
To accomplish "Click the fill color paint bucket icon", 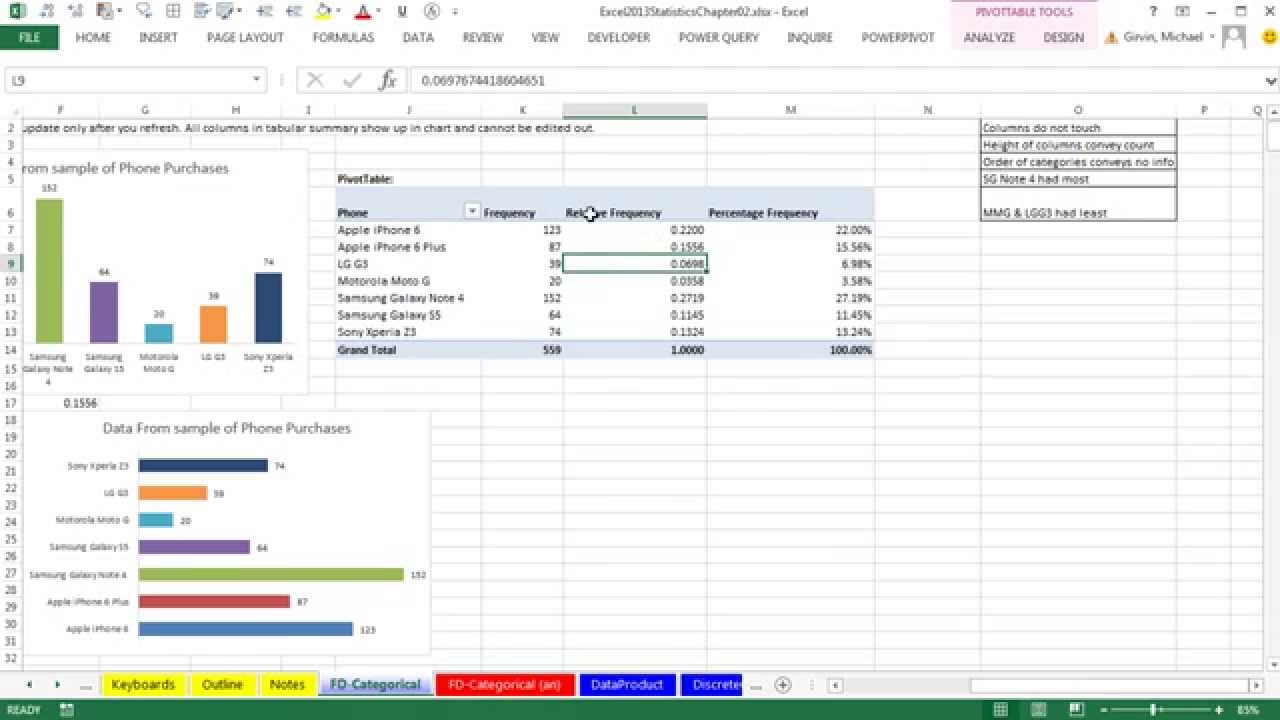I will (322, 12).
